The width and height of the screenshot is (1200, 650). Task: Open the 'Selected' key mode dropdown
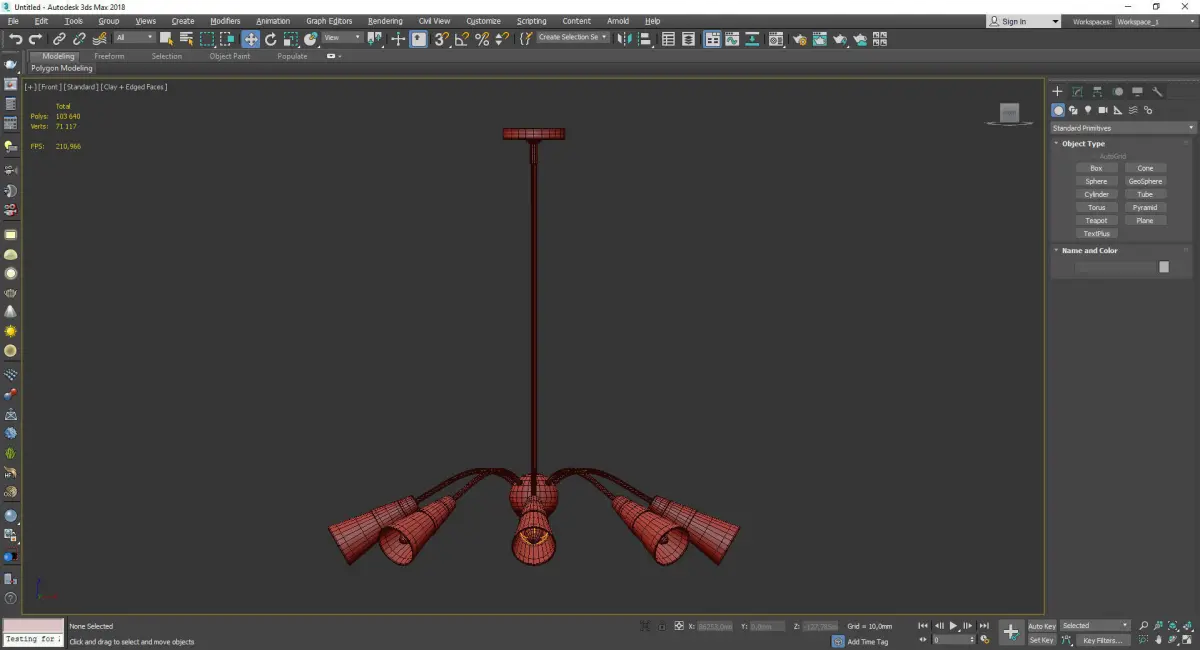click(x=1095, y=626)
